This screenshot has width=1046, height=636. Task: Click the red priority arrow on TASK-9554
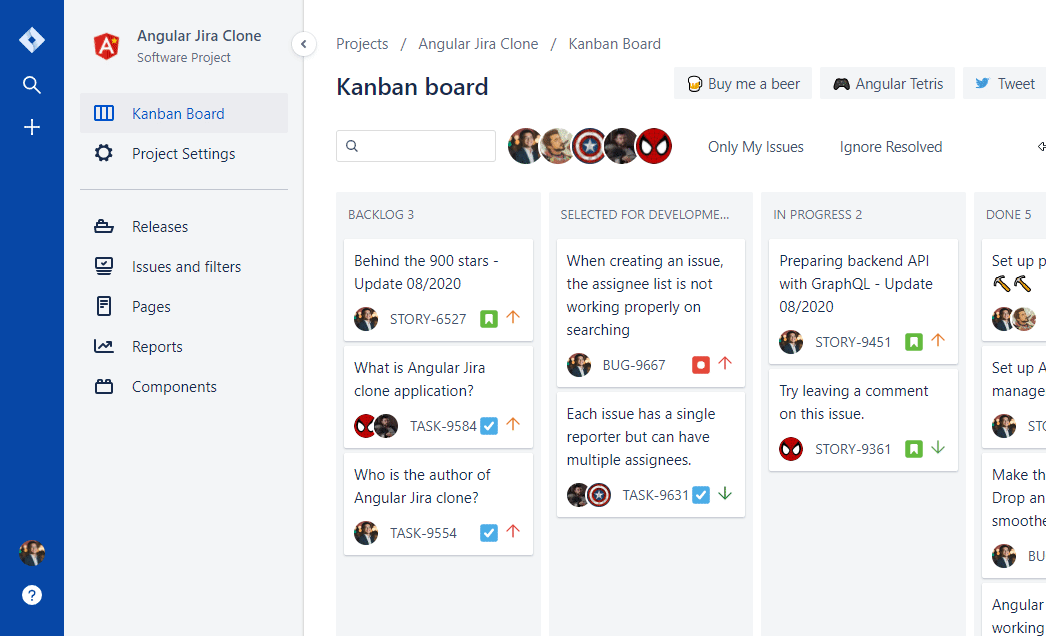[512, 531]
